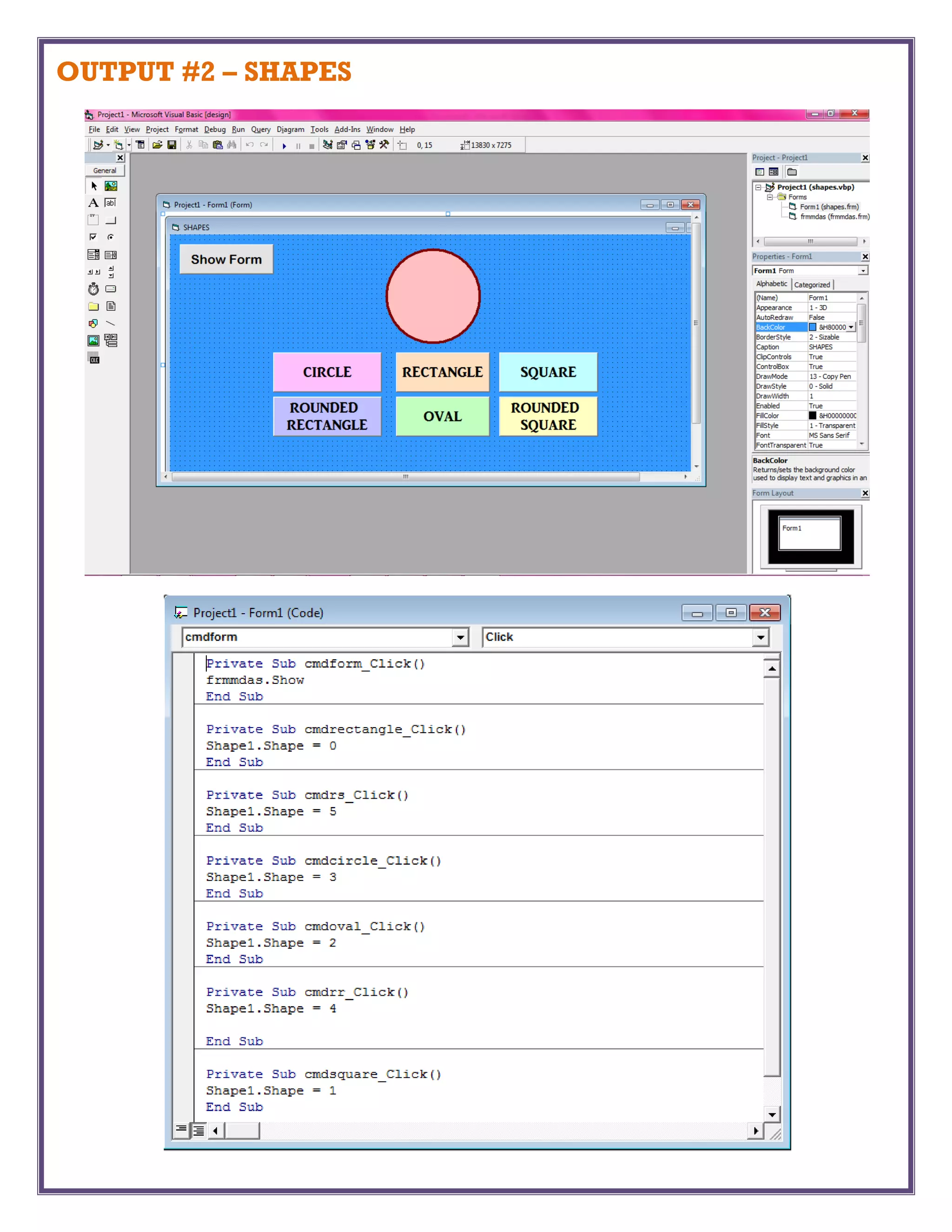The image size is (952, 1232).
Task: Select the CheckBox control tool
Action: click(93, 238)
